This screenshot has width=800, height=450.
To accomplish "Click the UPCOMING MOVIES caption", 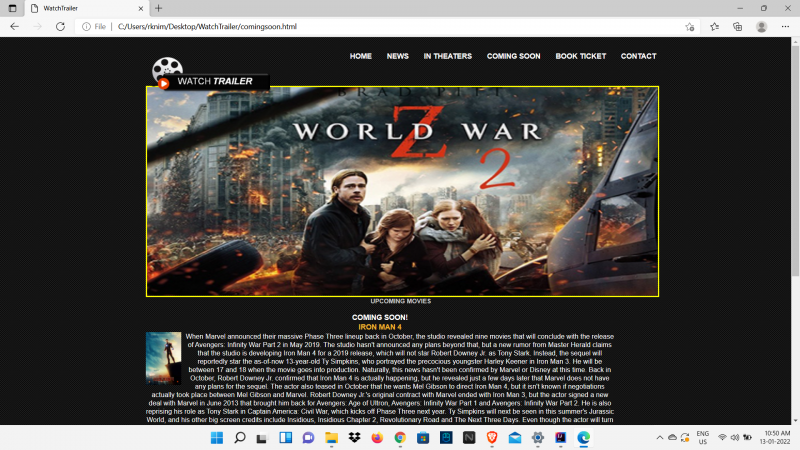I will [401, 301].
